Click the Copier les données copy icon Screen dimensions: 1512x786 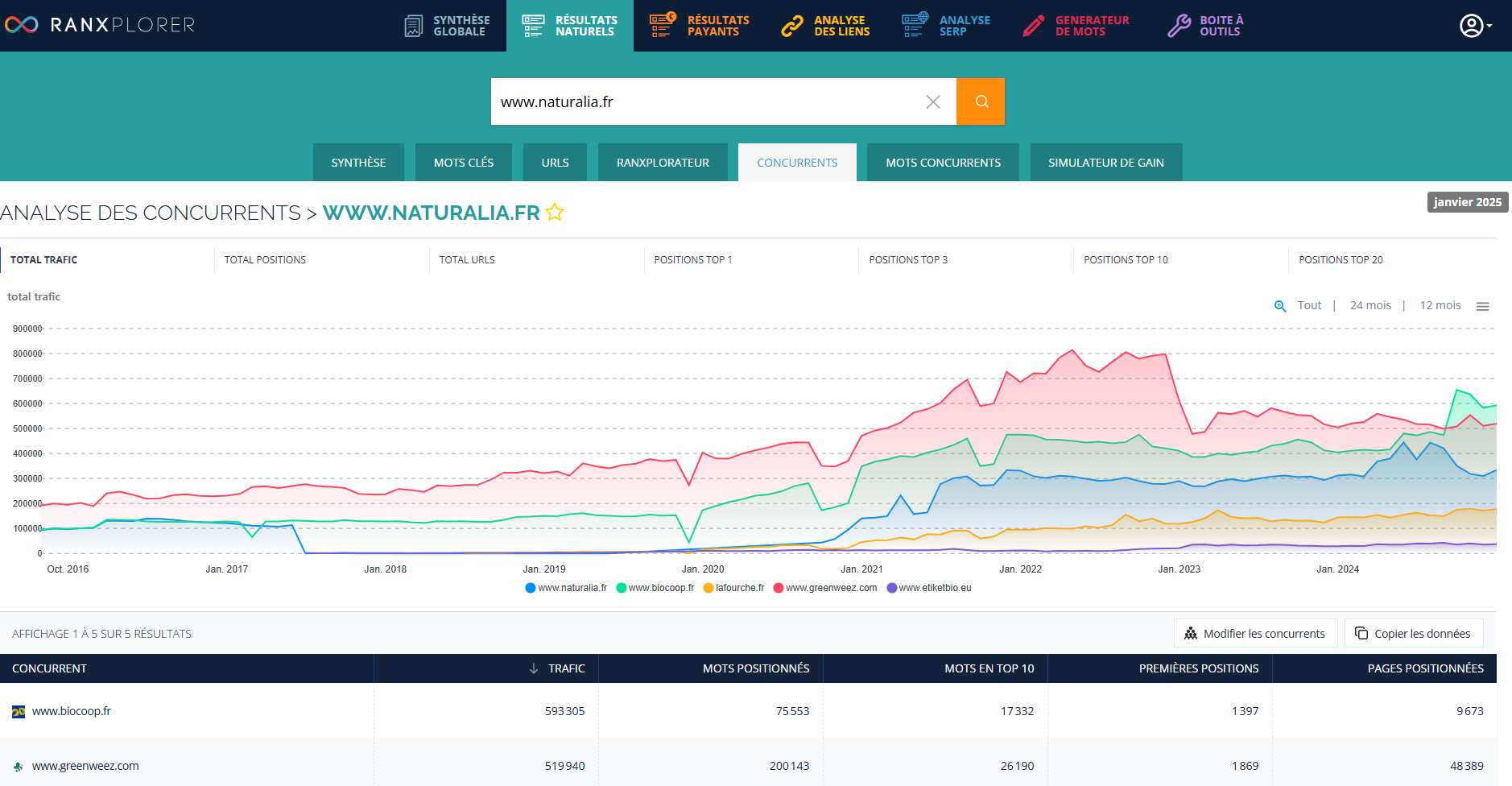[1361, 633]
